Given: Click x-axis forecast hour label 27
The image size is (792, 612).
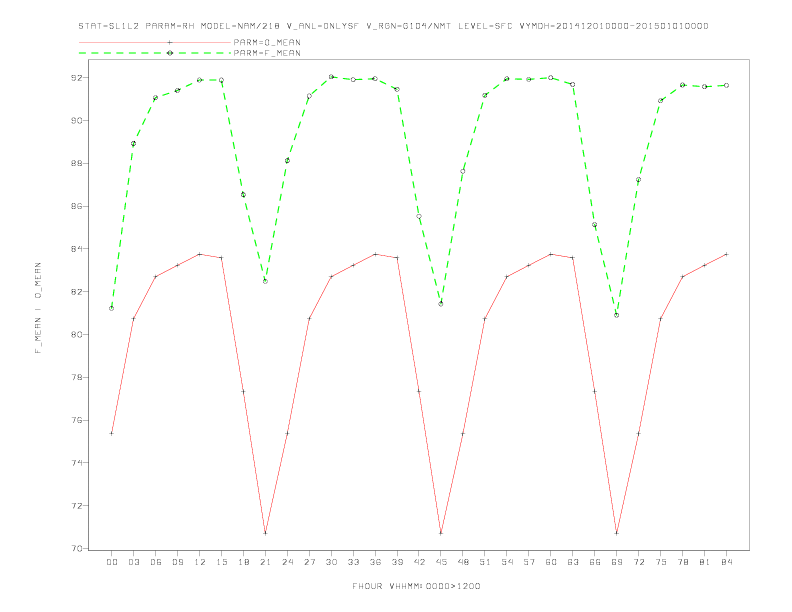Looking at the screenshot, I should click(309, 562).
